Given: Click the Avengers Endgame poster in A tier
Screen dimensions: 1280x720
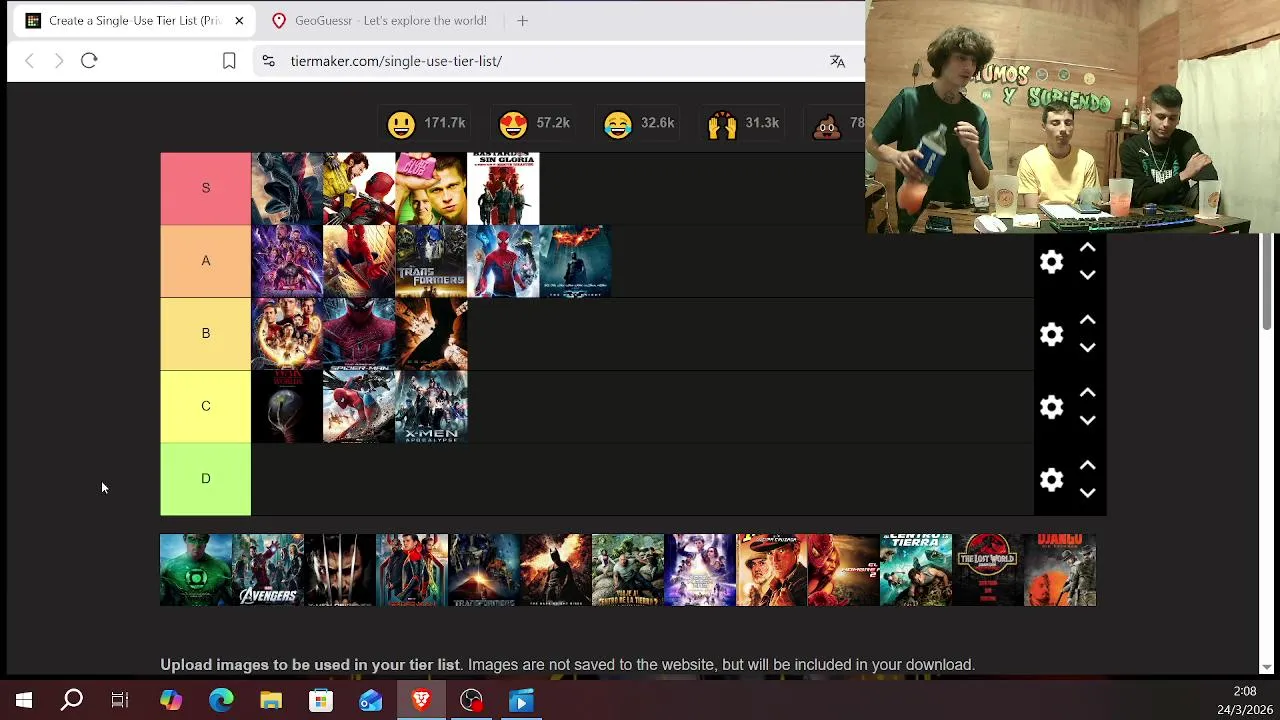Looking at the screenshot, I should 287,261.
